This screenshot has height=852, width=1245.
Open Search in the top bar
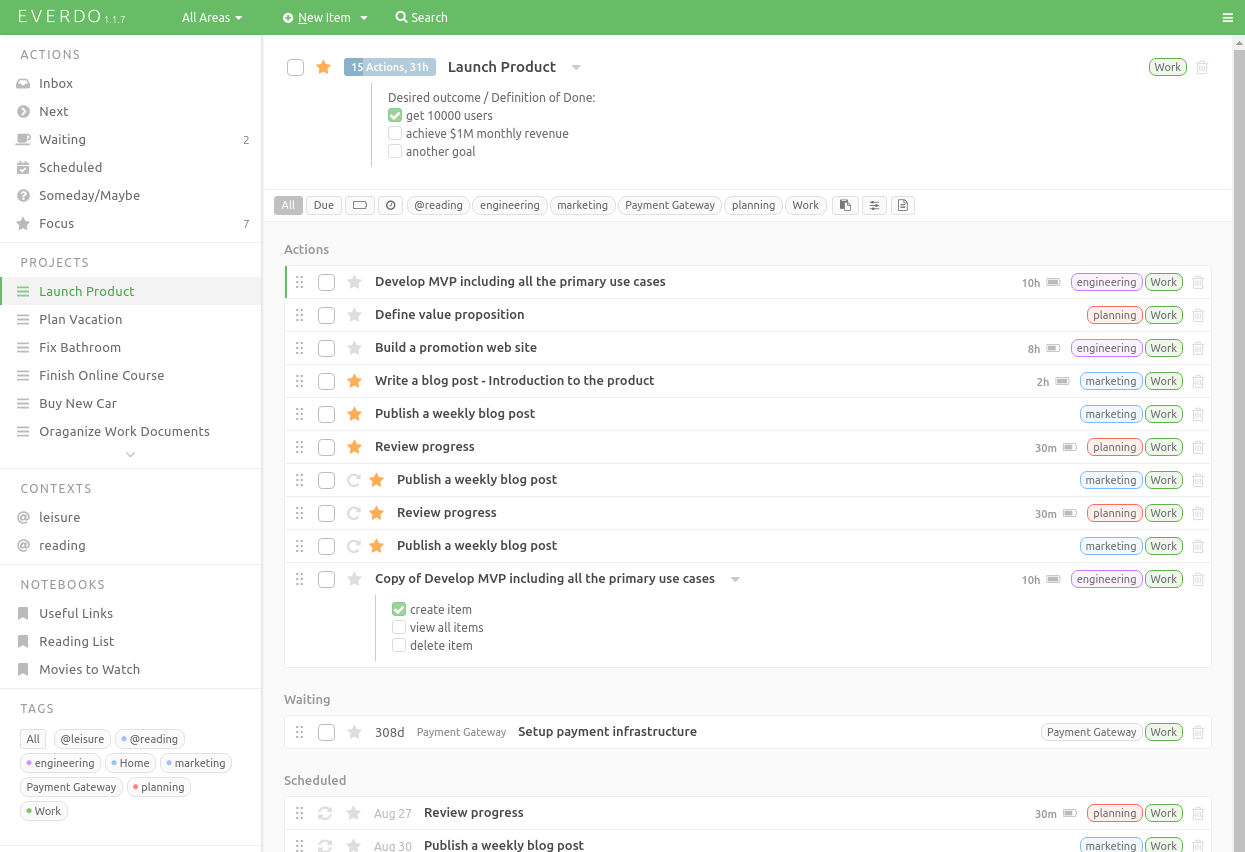click(x=421, y=18)
